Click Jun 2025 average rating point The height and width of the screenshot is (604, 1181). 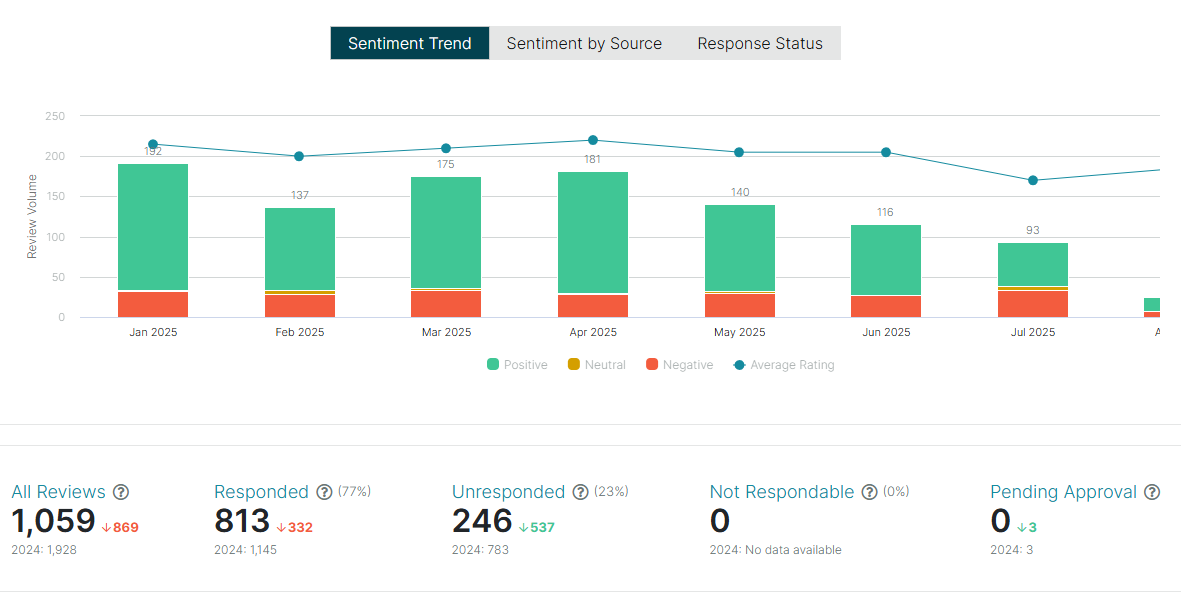886,152
